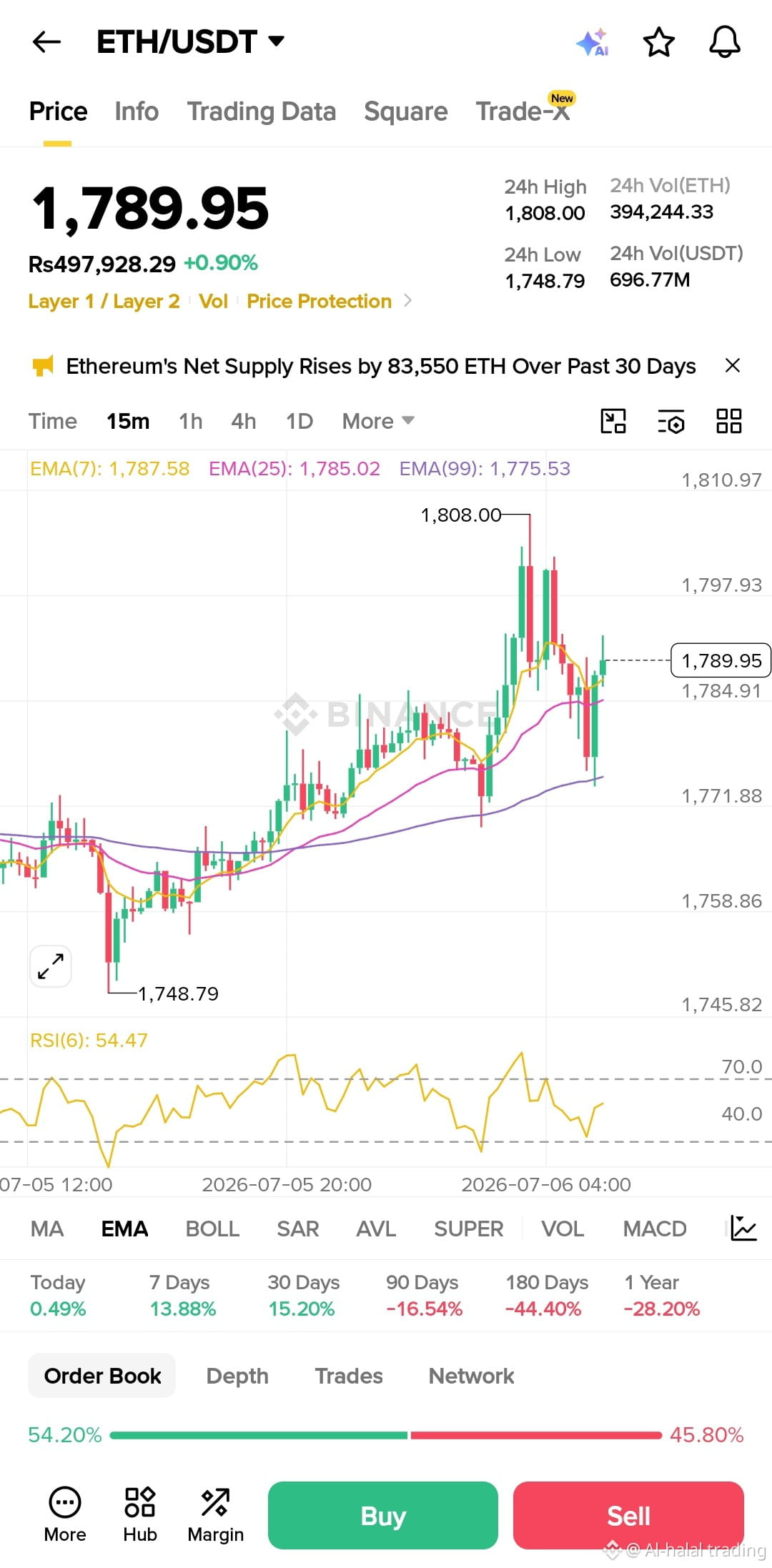
Task: Open ETH/USDT pair selector dropdown
Action: coord(190,42)
